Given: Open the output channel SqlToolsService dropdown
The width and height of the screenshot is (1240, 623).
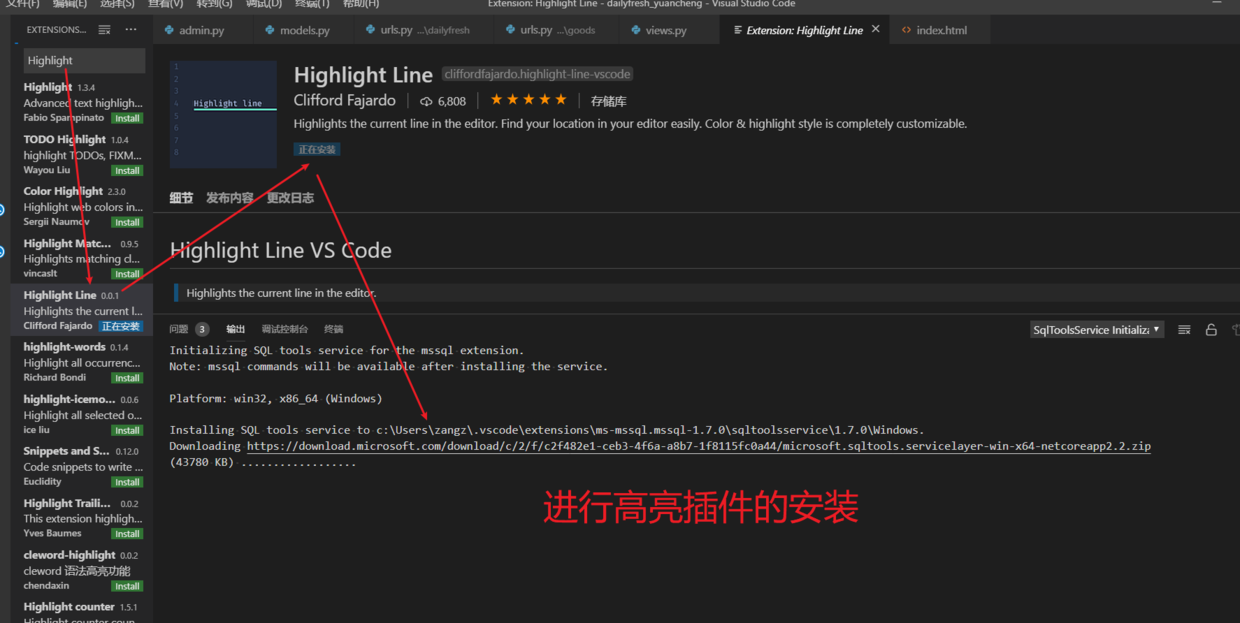Looking at the screenshot, I should [1097, 329].
